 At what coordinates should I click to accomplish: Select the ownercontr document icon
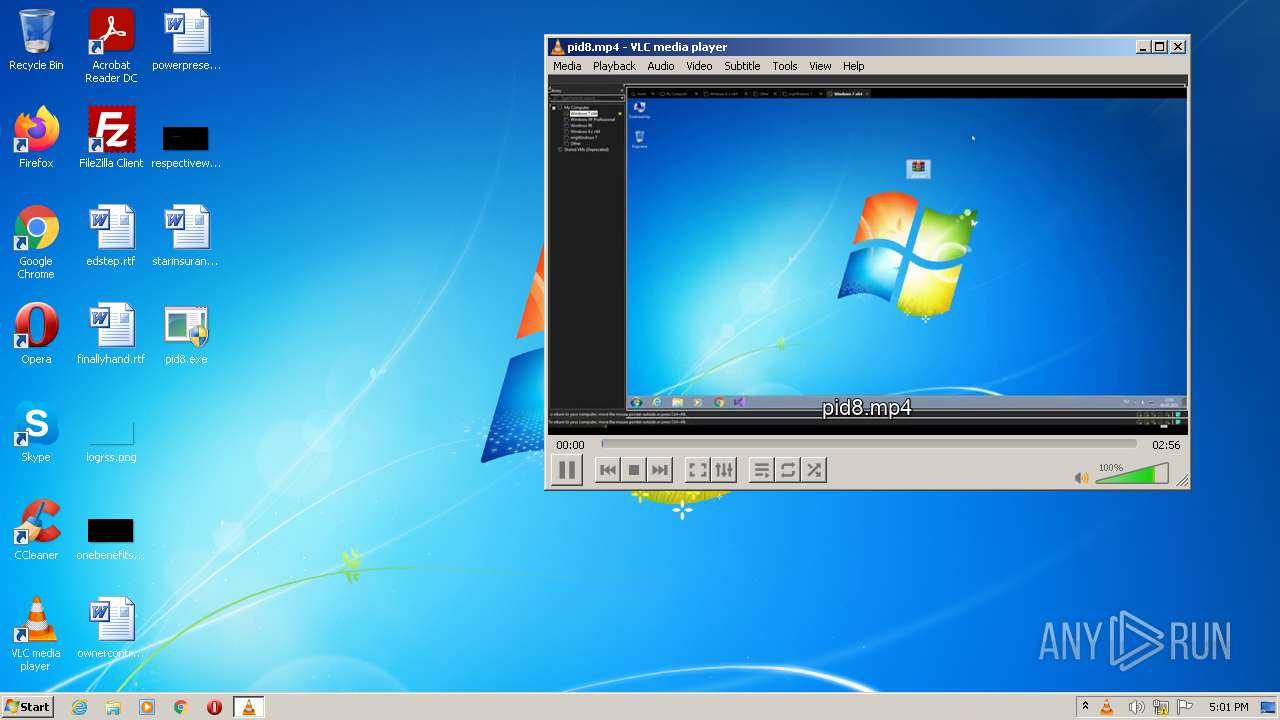(x=111, y=628)
